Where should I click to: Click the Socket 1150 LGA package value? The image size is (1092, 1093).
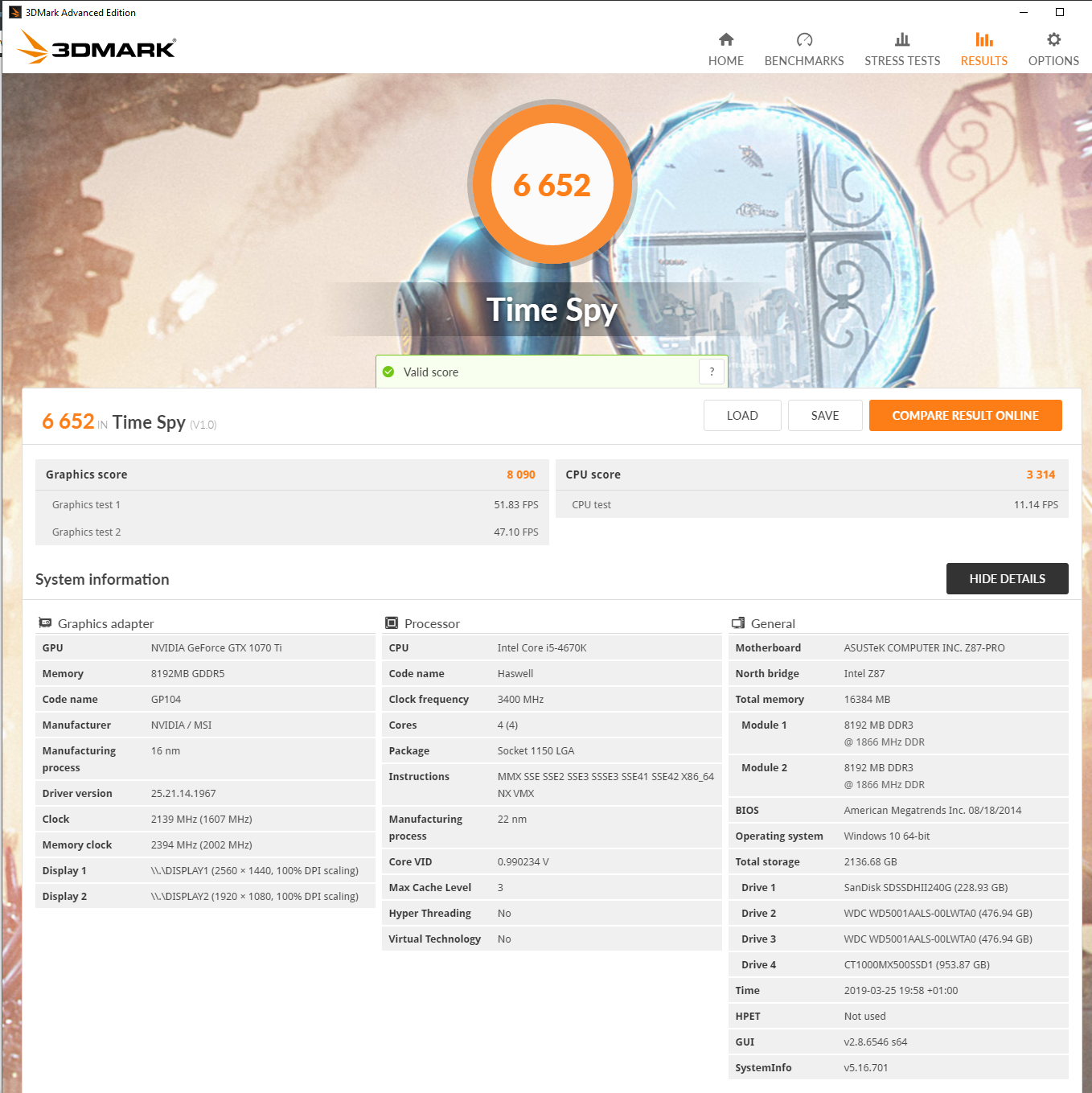click(536, 750)
